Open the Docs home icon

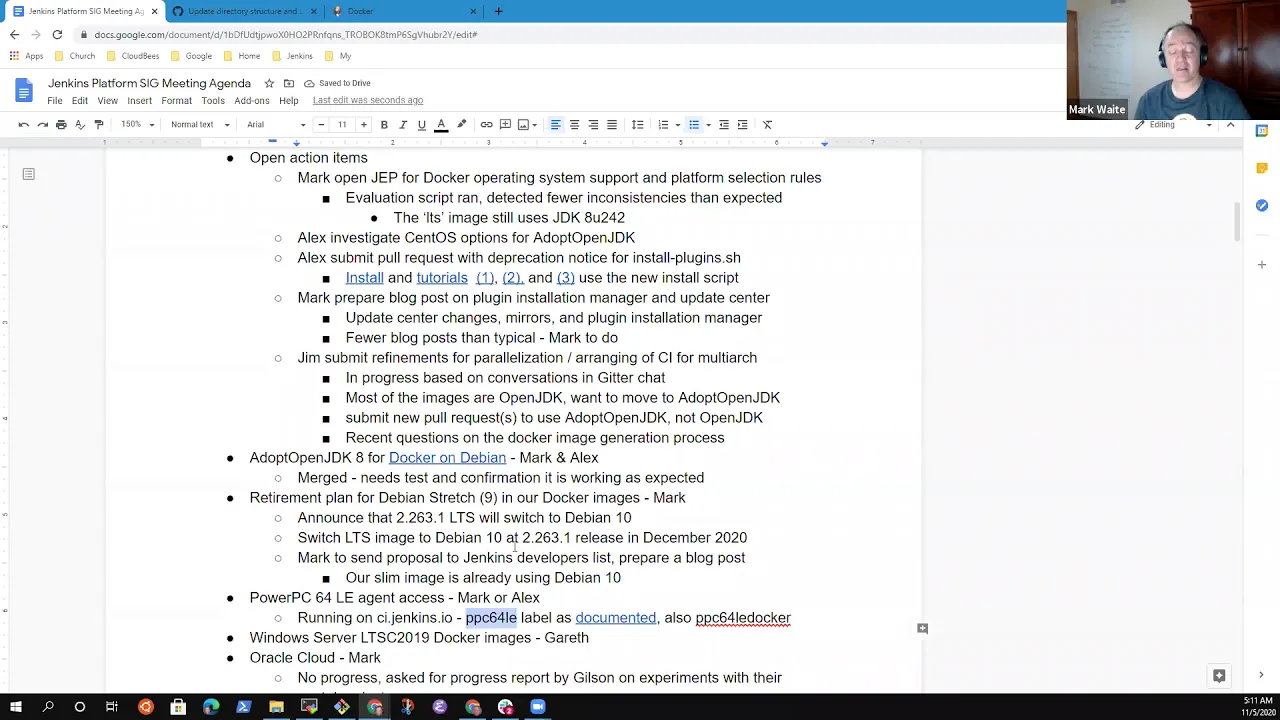[23, 91]
